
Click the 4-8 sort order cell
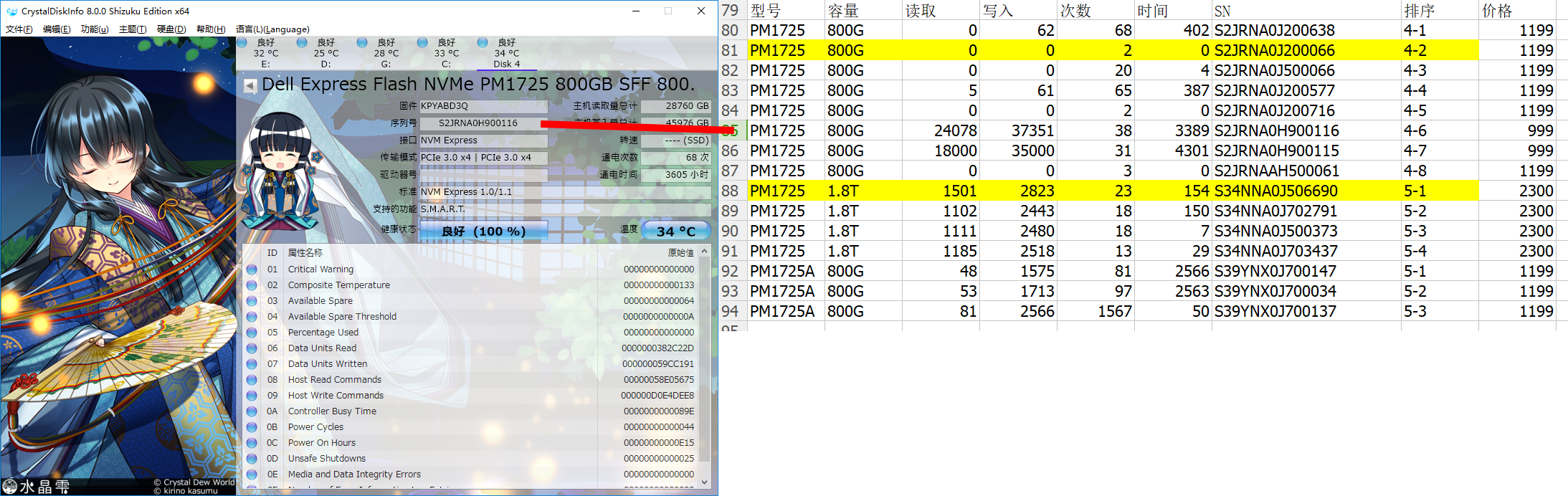1439,171
